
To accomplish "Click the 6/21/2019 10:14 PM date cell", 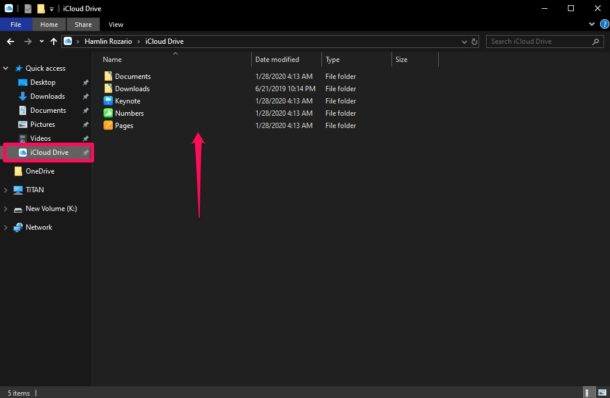I will click(x=285, y=89).
